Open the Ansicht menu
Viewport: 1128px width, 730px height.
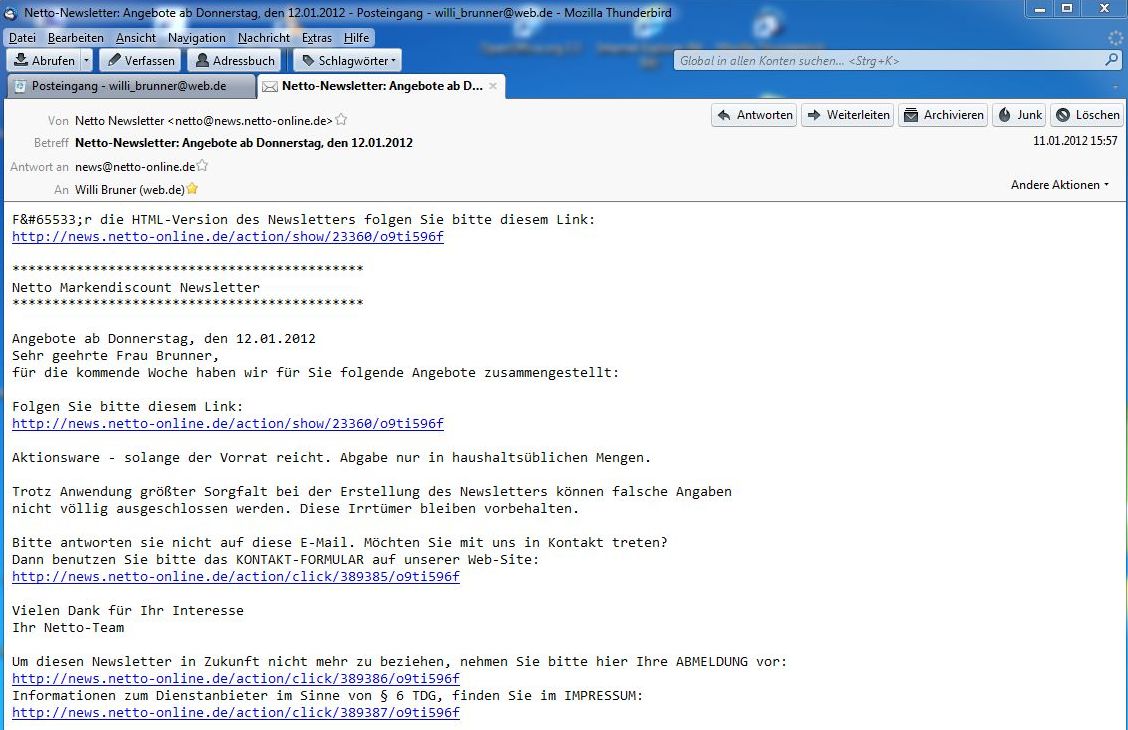tap(136, 37)
